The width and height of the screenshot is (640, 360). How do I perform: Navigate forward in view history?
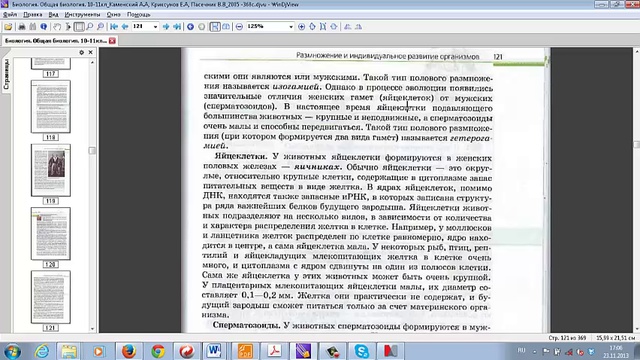(x=201, y=27)
